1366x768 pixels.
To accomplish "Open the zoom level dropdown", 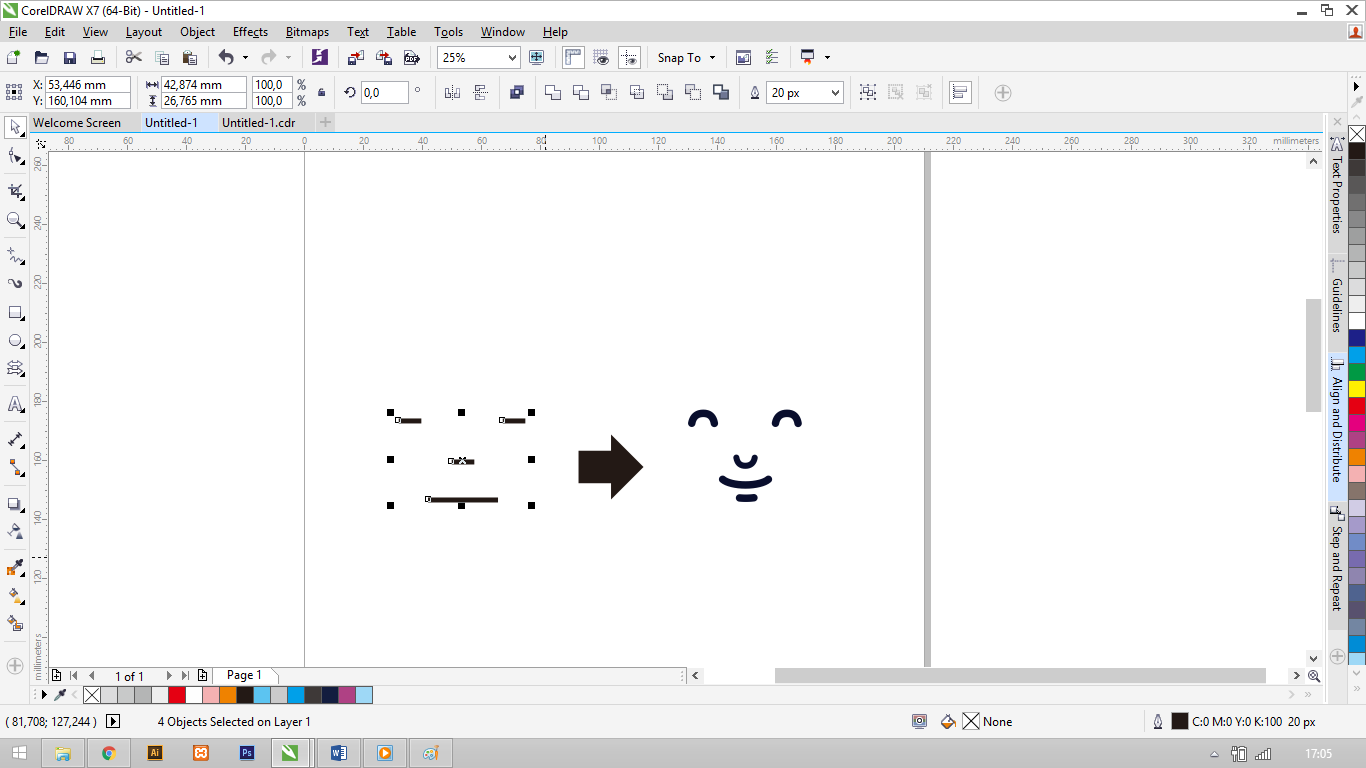I will (513, 57).
